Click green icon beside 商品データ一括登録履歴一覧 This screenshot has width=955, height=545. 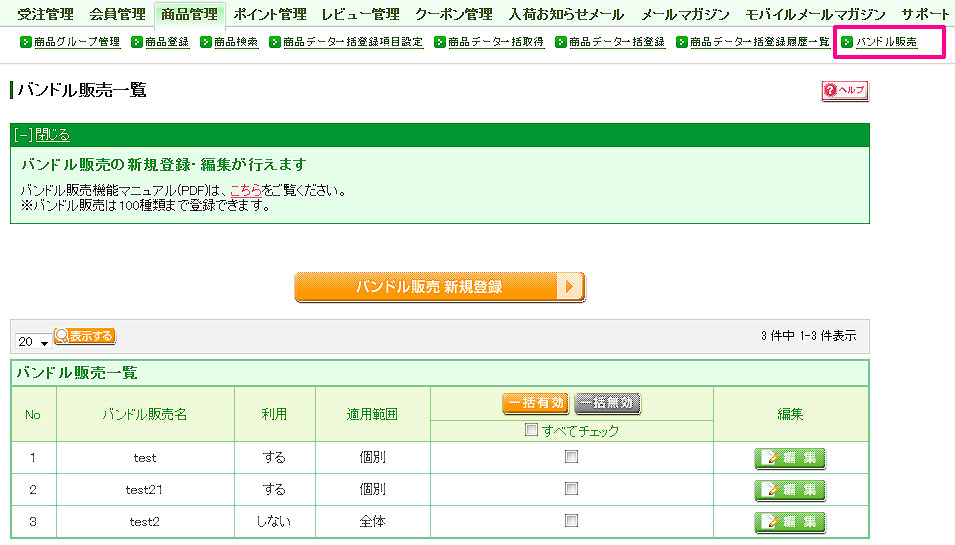pos(682,42)
